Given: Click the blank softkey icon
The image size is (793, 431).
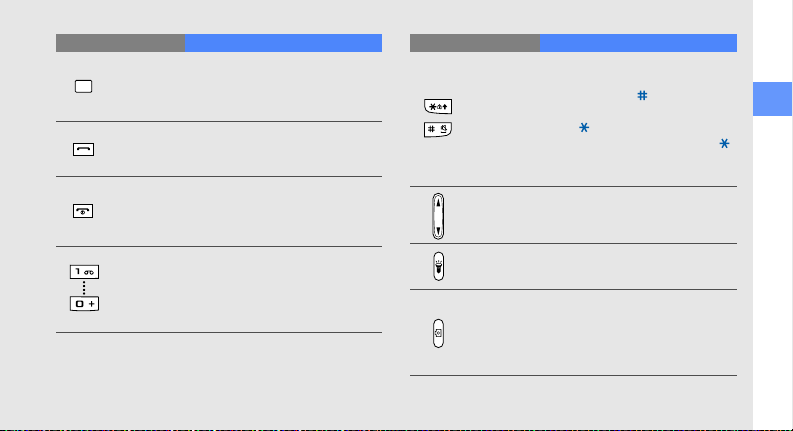Looking at the screenshot, I should (x=83, y=87).
